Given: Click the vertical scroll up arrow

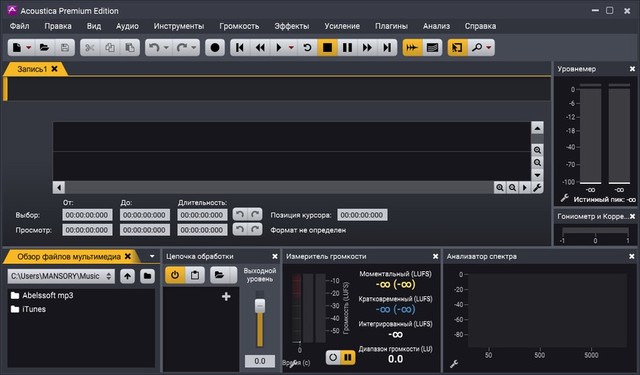Looking at the screenshot, I should pos(537,128).
